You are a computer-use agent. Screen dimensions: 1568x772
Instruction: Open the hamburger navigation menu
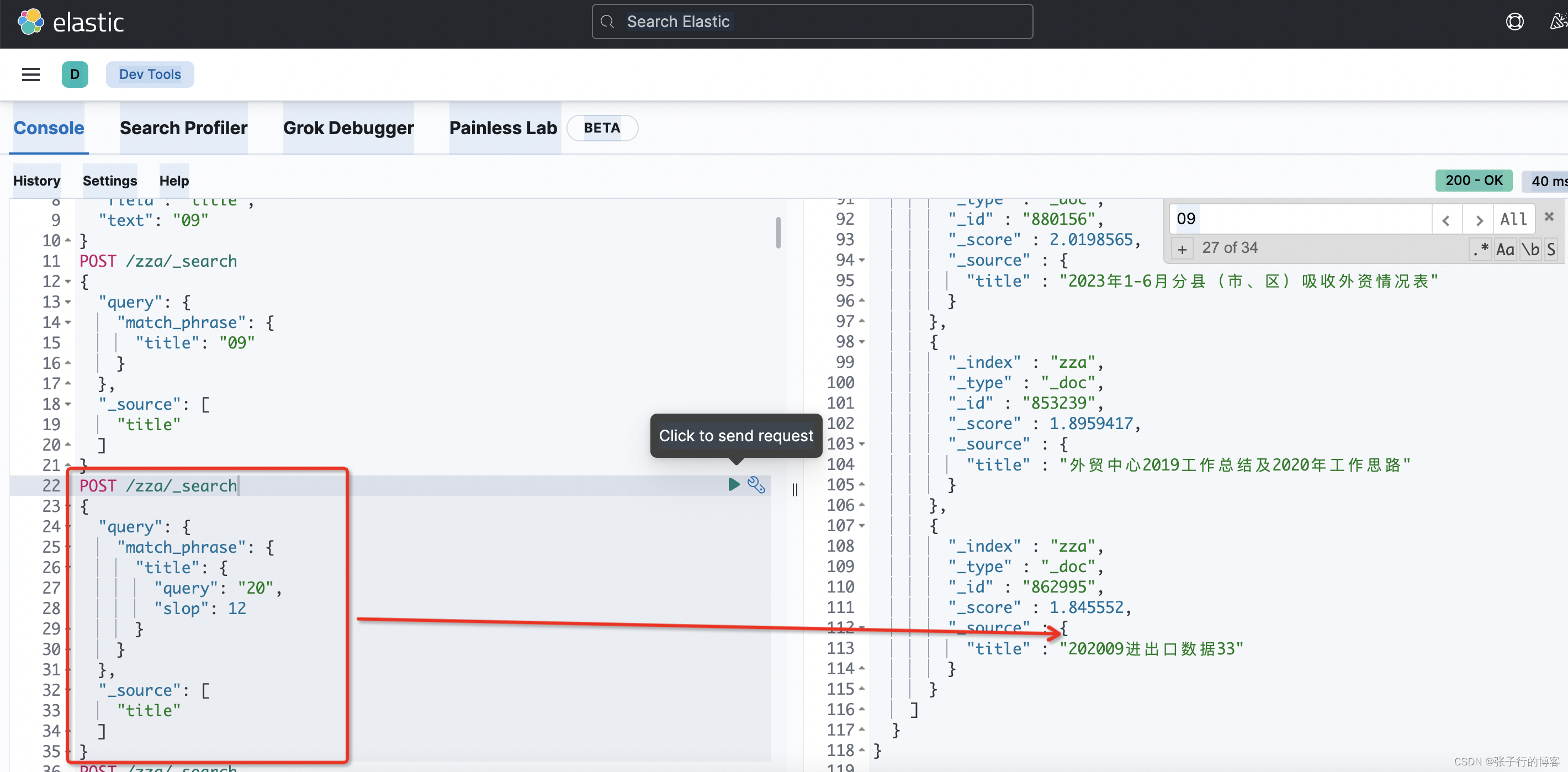click(30, 75)
